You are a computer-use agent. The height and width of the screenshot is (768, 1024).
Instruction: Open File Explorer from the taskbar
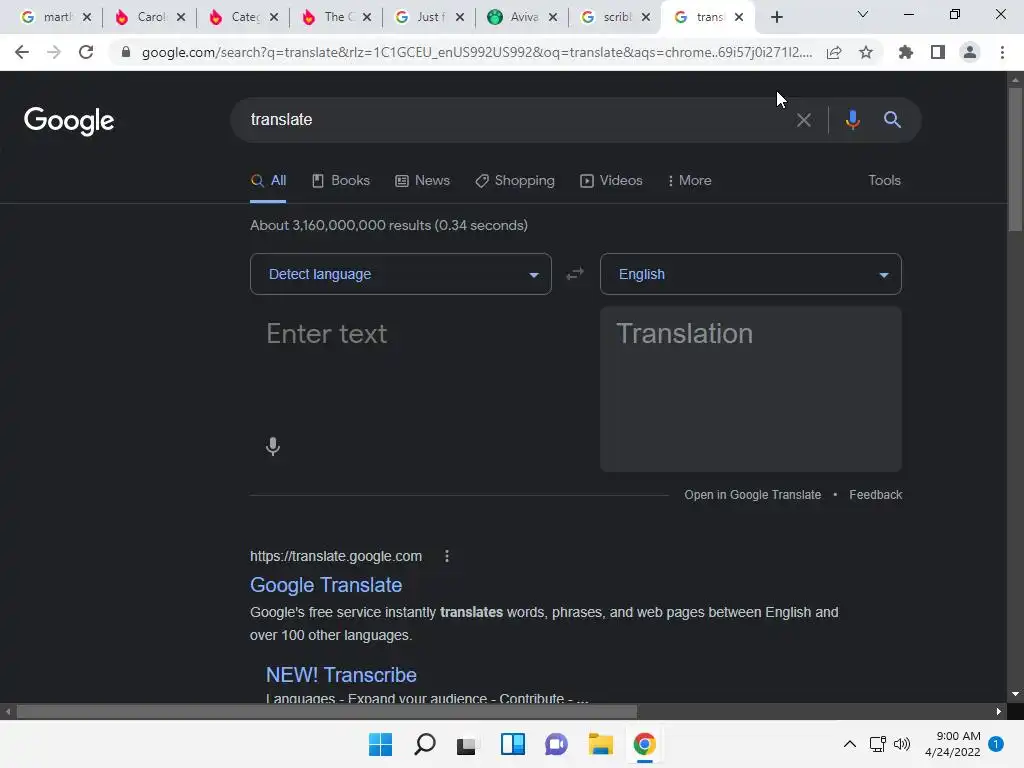click(x=601, y=744)
